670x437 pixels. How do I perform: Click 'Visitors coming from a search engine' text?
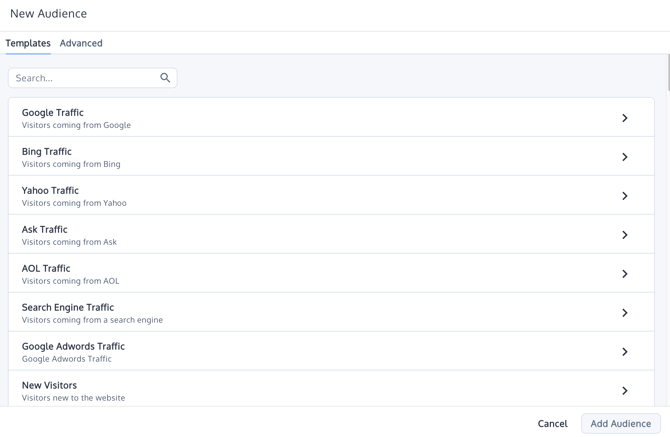point(92,320)
